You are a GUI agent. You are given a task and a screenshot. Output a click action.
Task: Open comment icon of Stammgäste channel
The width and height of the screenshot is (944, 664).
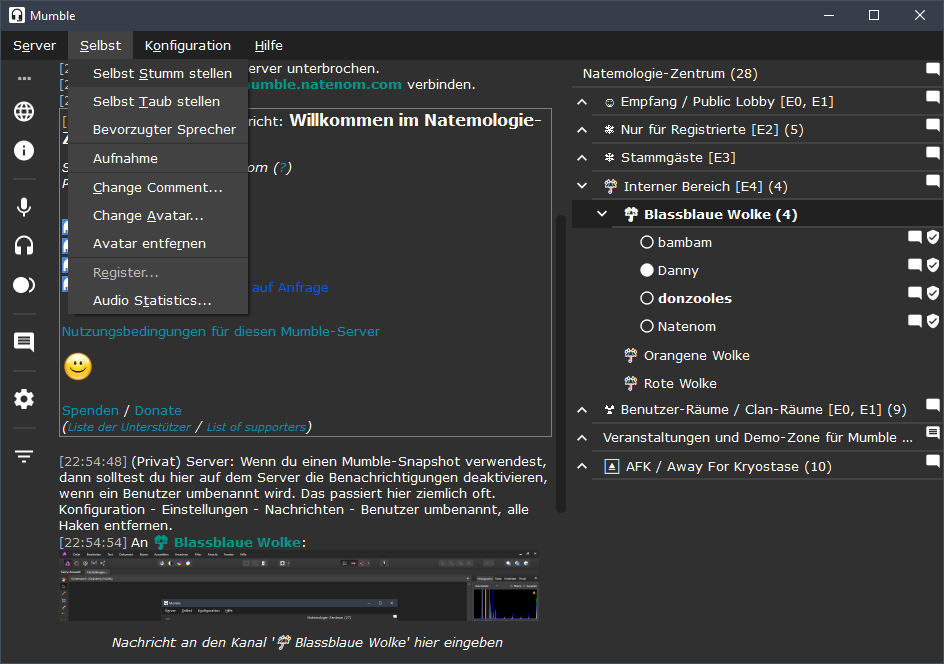(x=933, y=153)
